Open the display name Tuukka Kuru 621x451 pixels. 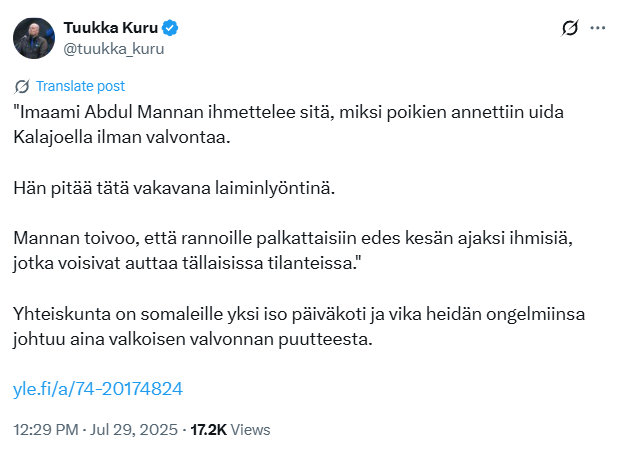(104, 27)
